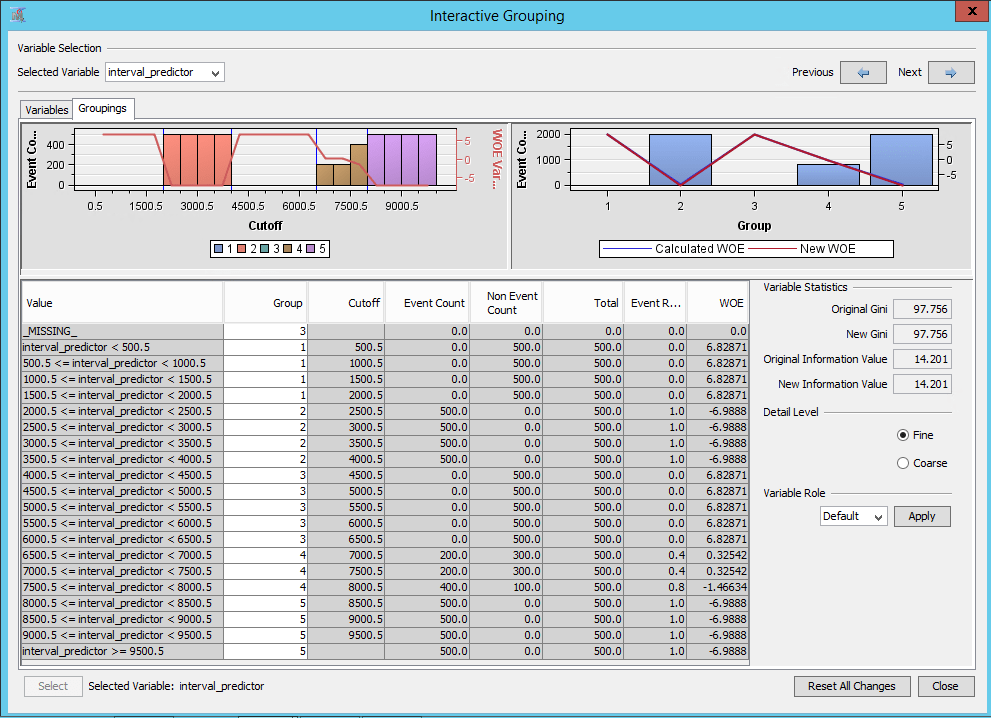
Task: Select group 5 legend swatch under Cutoff chart
Action: click(310, 248)
